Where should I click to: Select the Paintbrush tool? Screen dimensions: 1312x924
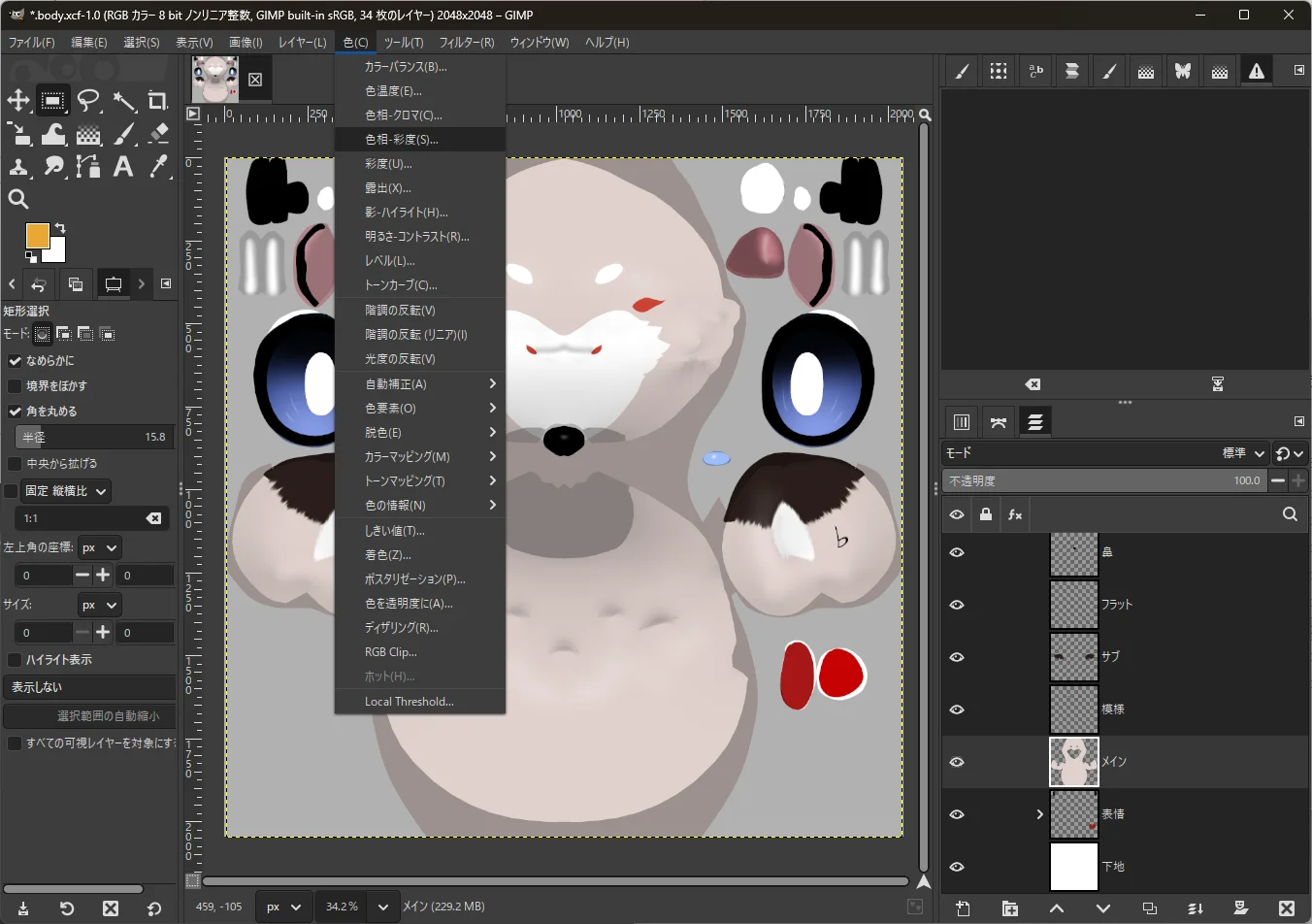pyautogui.click(x=123, y=134)
